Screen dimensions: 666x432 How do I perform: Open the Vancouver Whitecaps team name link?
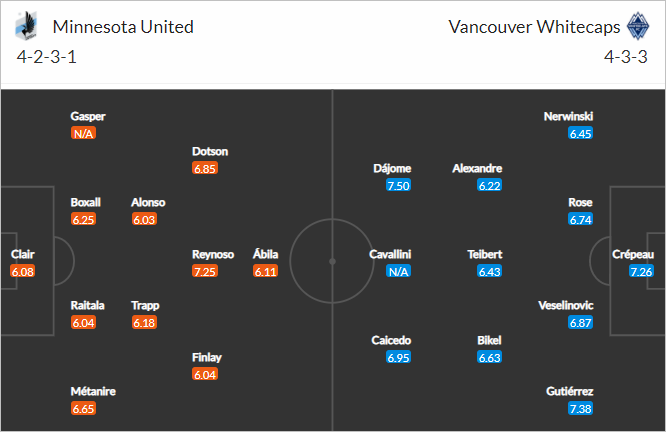point(534,27)
